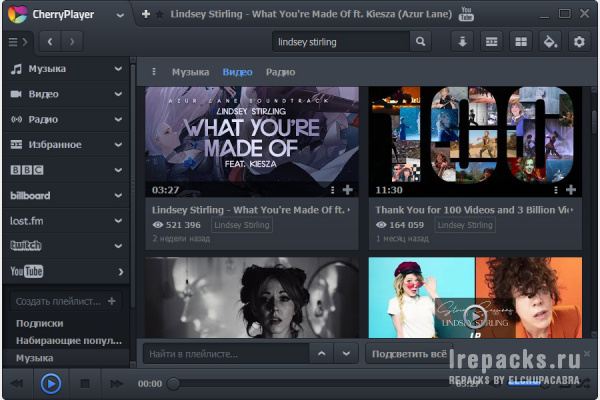
Task: Expand the billboard sidebar section
Action: [x=118, y=195]
